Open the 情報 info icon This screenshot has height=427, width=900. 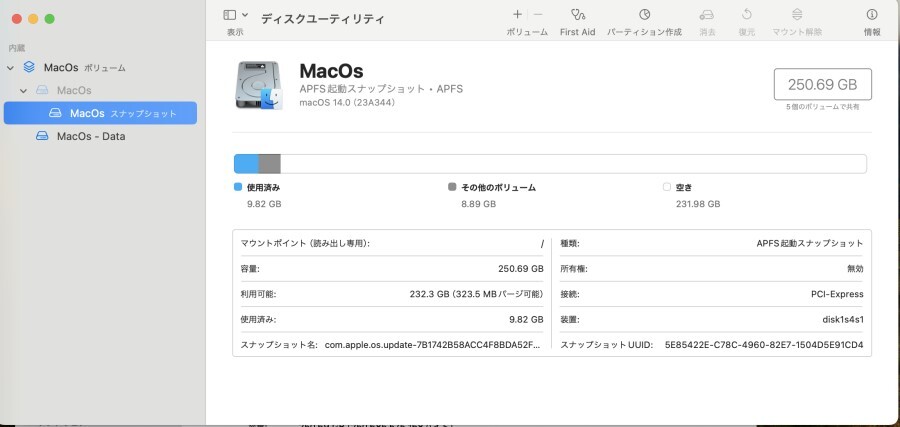pos(872,14)
